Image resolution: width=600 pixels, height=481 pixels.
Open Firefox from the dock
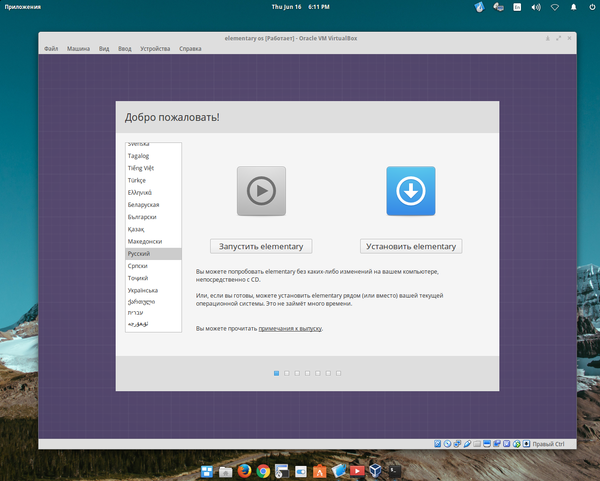[x=243, y=470]
